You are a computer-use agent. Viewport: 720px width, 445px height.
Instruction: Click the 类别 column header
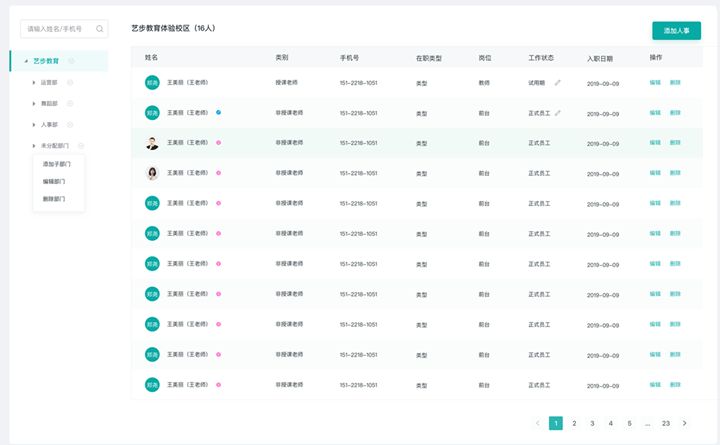282,57
